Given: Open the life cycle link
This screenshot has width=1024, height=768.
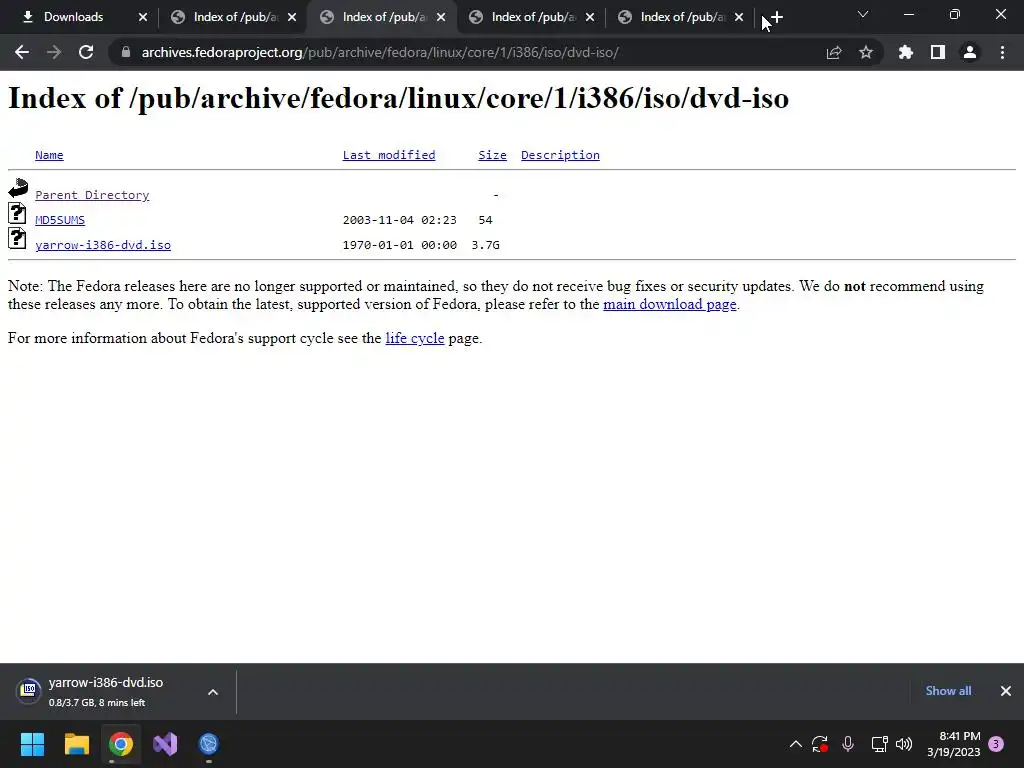Looking at the screenshot, I should pyautogui.click(x=415, y=338).
